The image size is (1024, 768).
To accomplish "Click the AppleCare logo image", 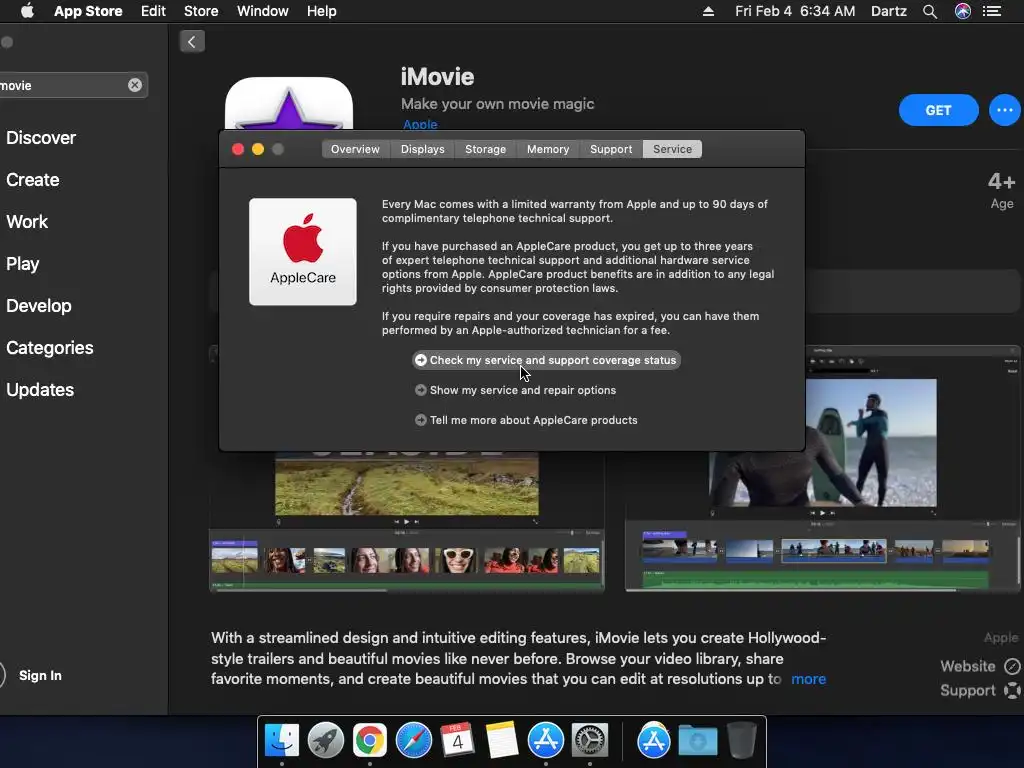I will 303,251.
